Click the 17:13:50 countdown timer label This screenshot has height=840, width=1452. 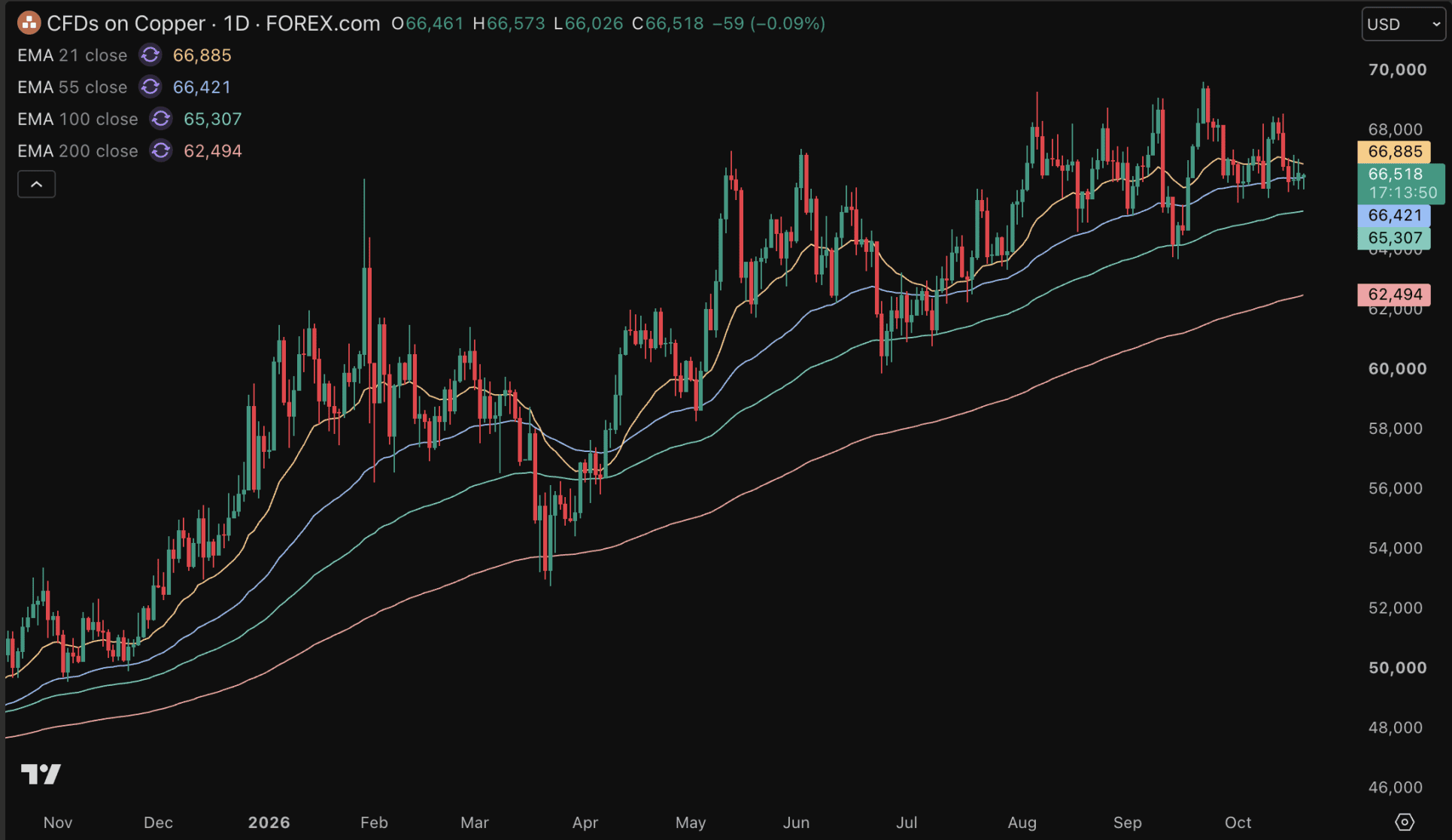pyautogui.click(x=1402, y=193)
